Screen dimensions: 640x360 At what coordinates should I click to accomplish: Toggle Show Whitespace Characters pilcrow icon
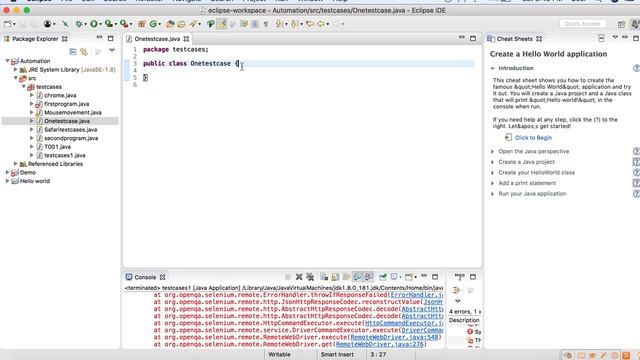(266, 24)
